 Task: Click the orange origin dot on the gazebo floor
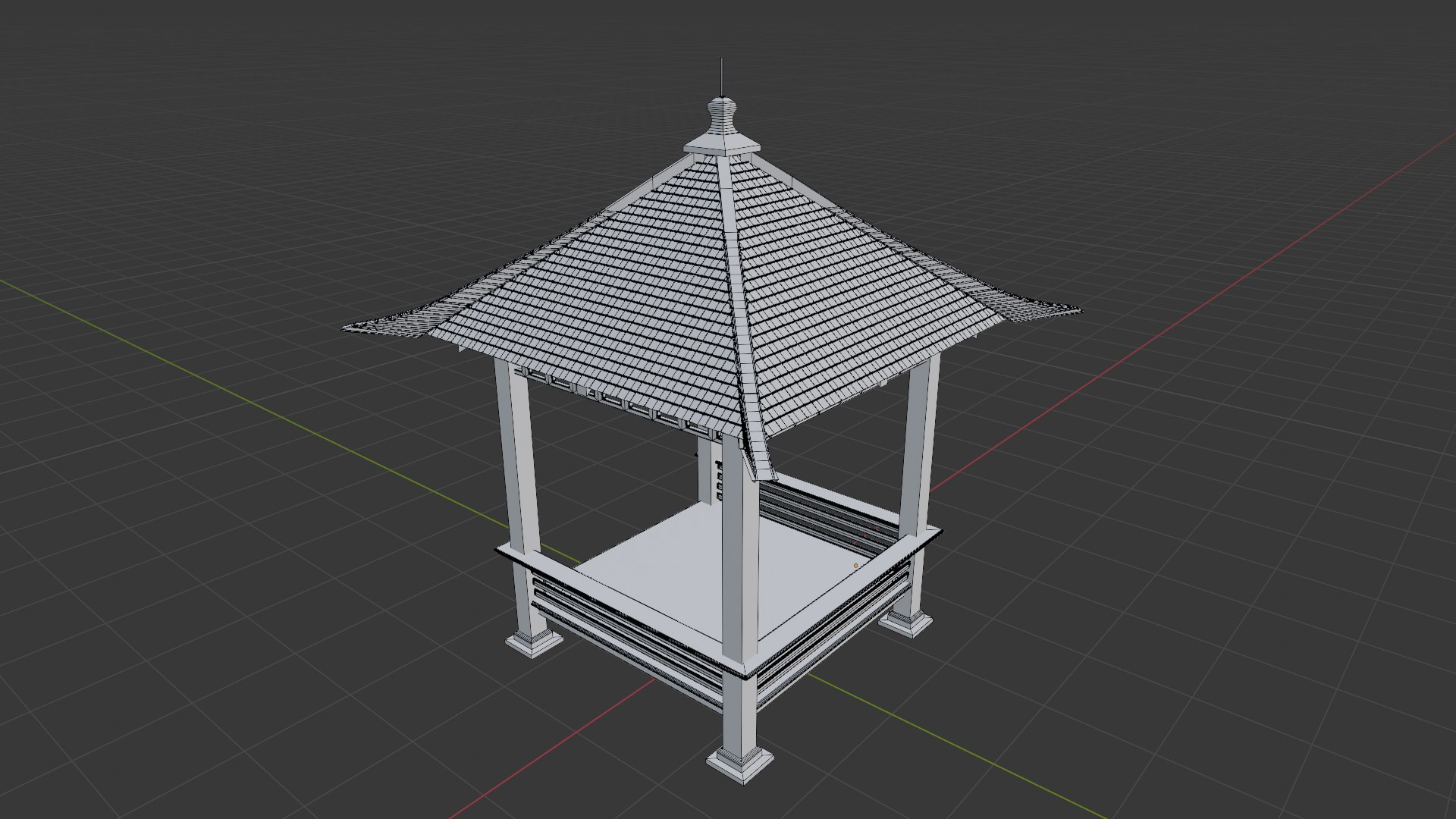(x=856, y=566)
